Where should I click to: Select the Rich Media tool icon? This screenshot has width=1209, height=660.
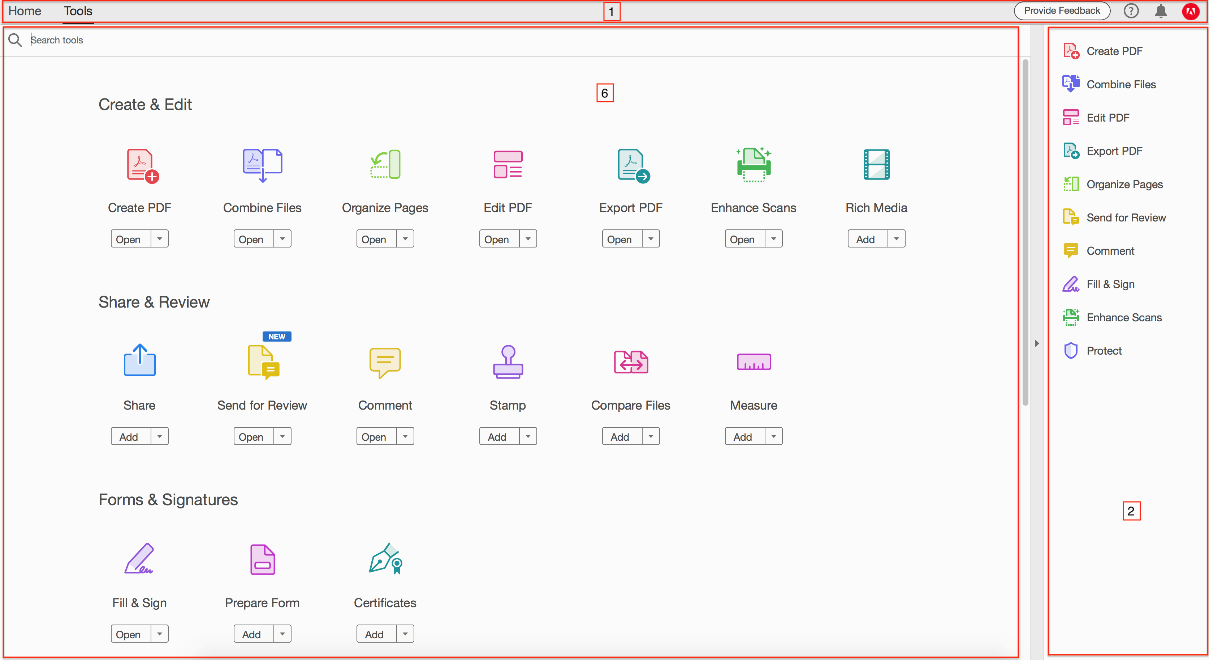[876, 164]
